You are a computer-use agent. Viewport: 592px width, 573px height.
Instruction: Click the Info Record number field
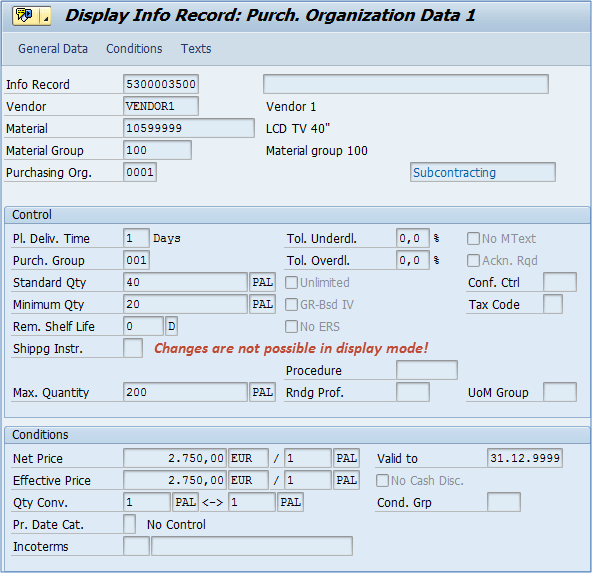[161, 84]
